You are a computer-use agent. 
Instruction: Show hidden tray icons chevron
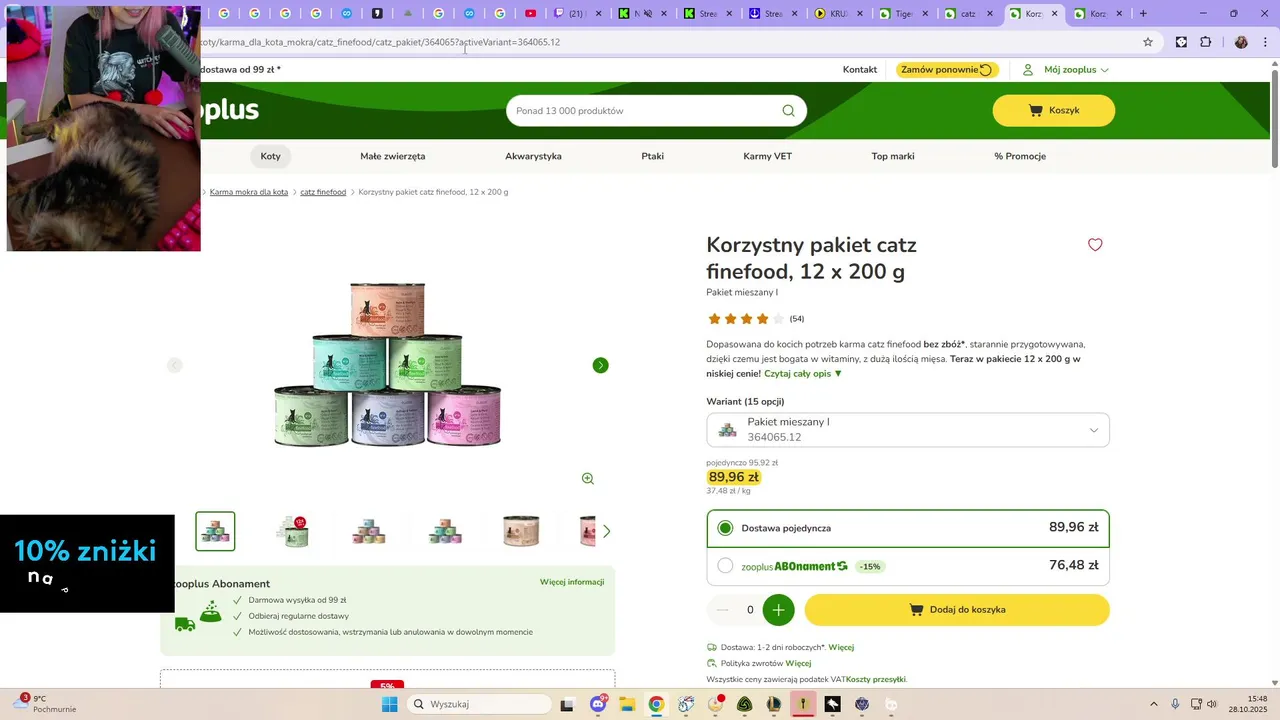click(x=1154, y=704)
